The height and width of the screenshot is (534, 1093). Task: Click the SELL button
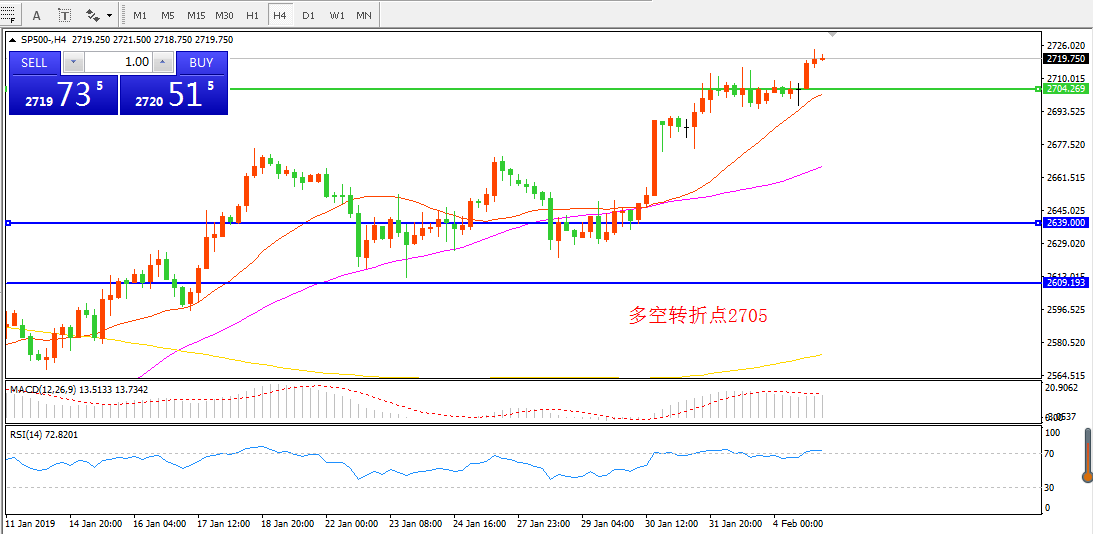coord(34,62)
